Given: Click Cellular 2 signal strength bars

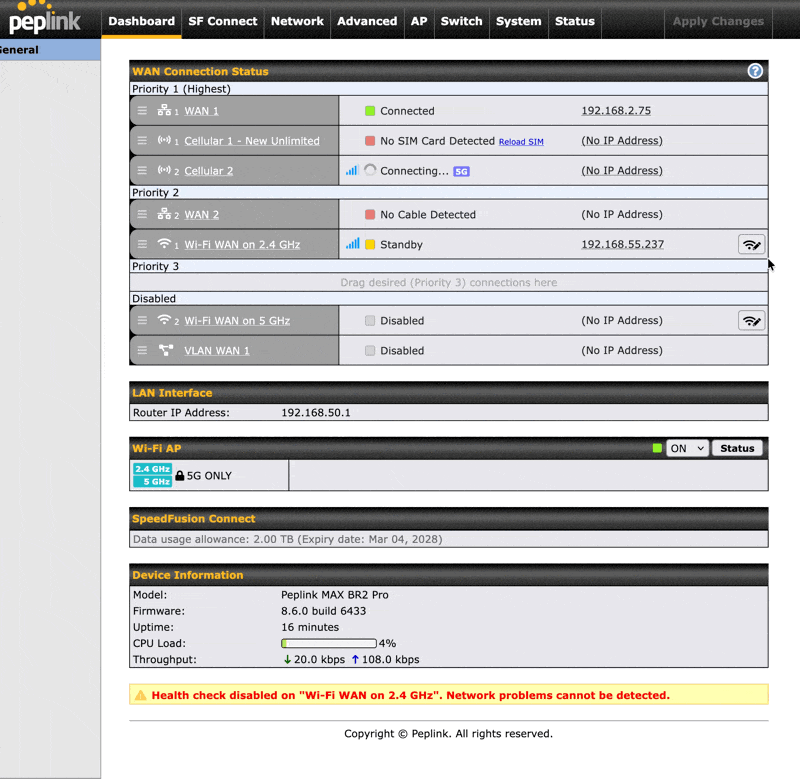Looking at the screenshot, I should pyautogui.click(x=352, y=170).
